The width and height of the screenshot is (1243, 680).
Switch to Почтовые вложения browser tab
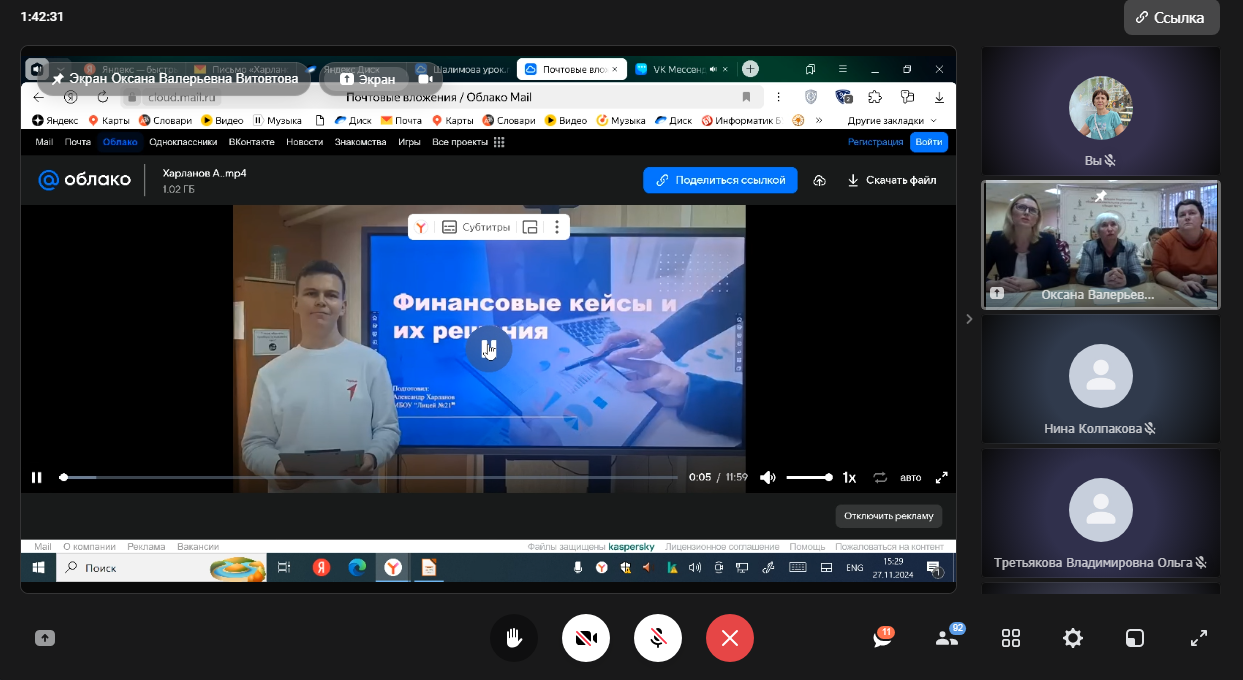(572, 69)
